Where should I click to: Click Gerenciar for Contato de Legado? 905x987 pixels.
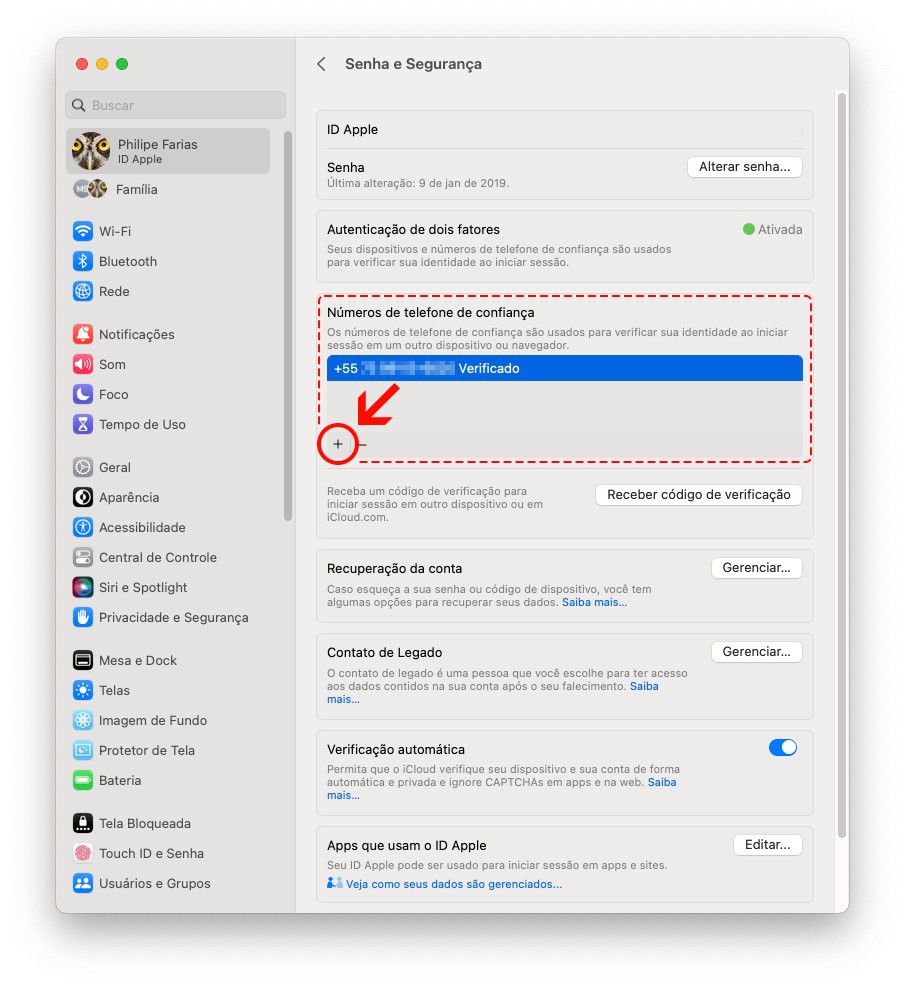click(x=756, y=651)
